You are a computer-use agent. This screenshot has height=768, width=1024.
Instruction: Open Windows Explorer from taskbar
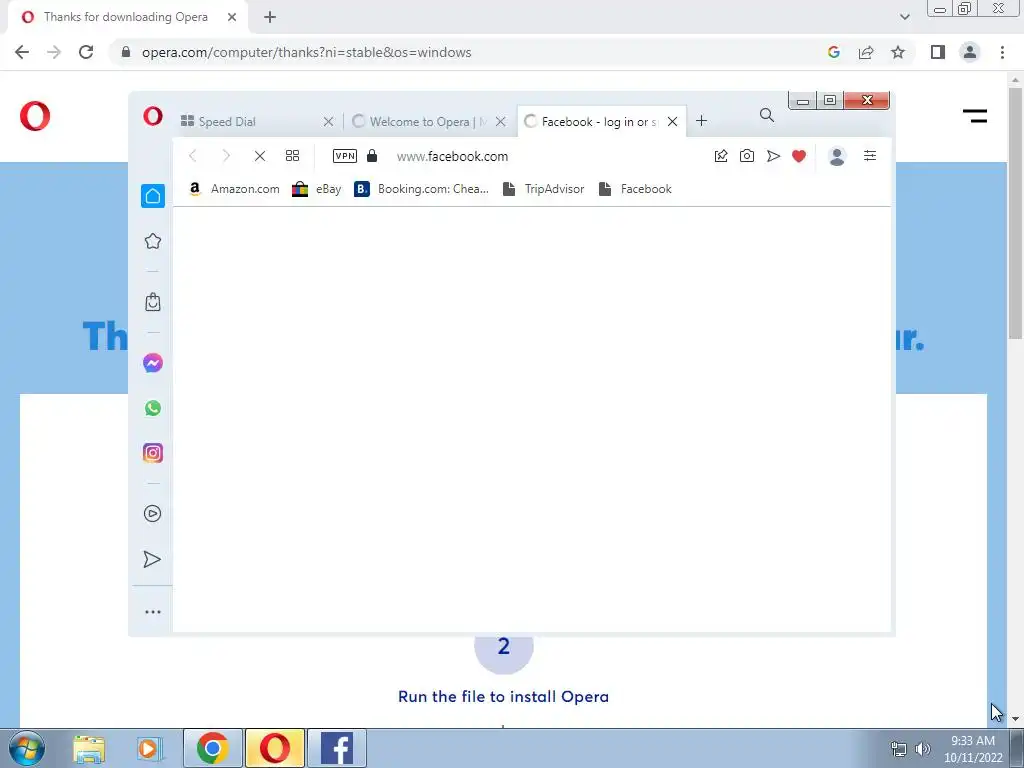(x=89, y=748)
